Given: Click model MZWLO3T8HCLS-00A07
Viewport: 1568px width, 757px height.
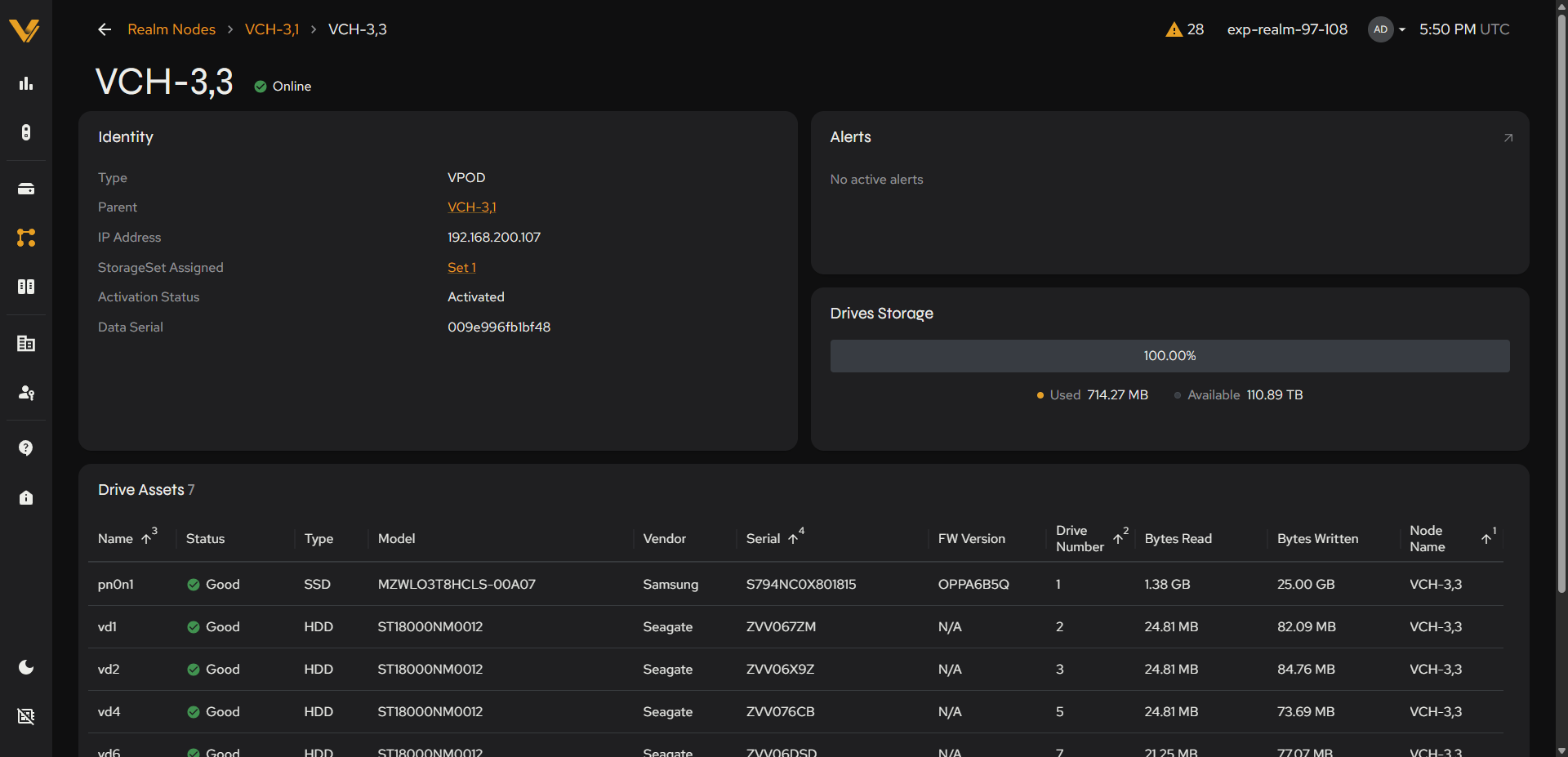Looking at the screenshot, I should pos(457,585).
